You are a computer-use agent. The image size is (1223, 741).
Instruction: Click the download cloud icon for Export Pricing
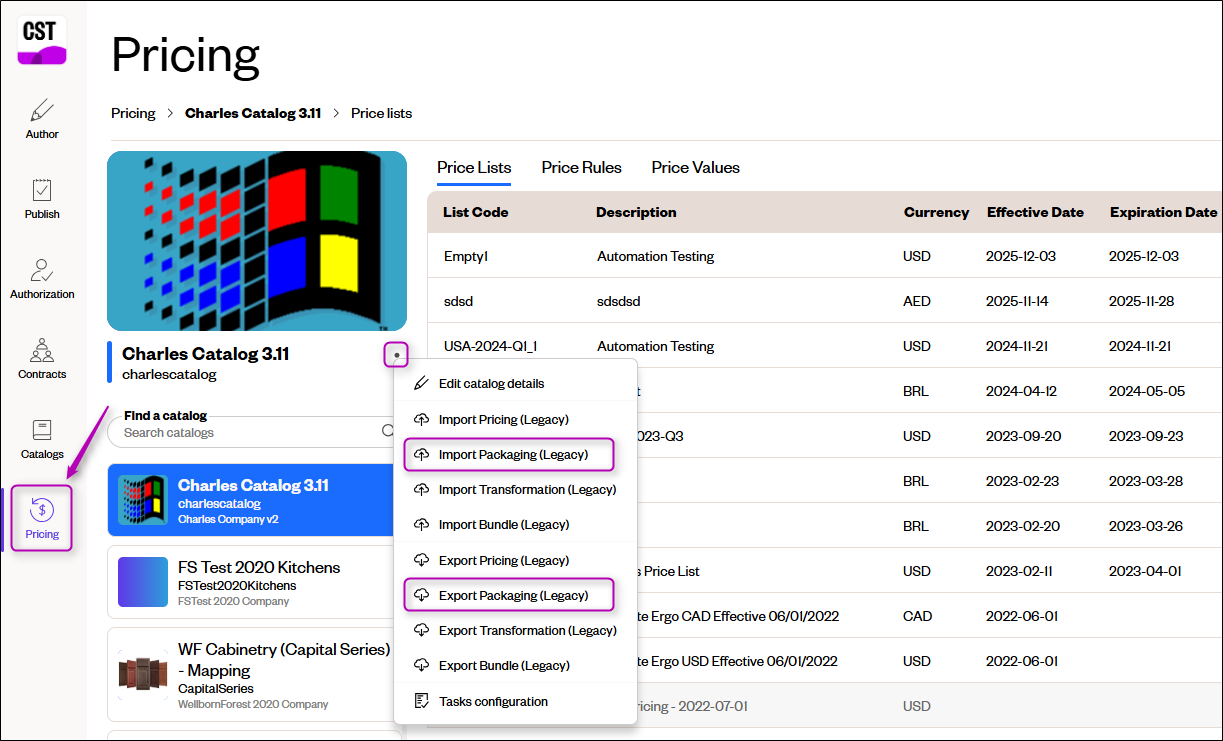click(x=421, y=560)
